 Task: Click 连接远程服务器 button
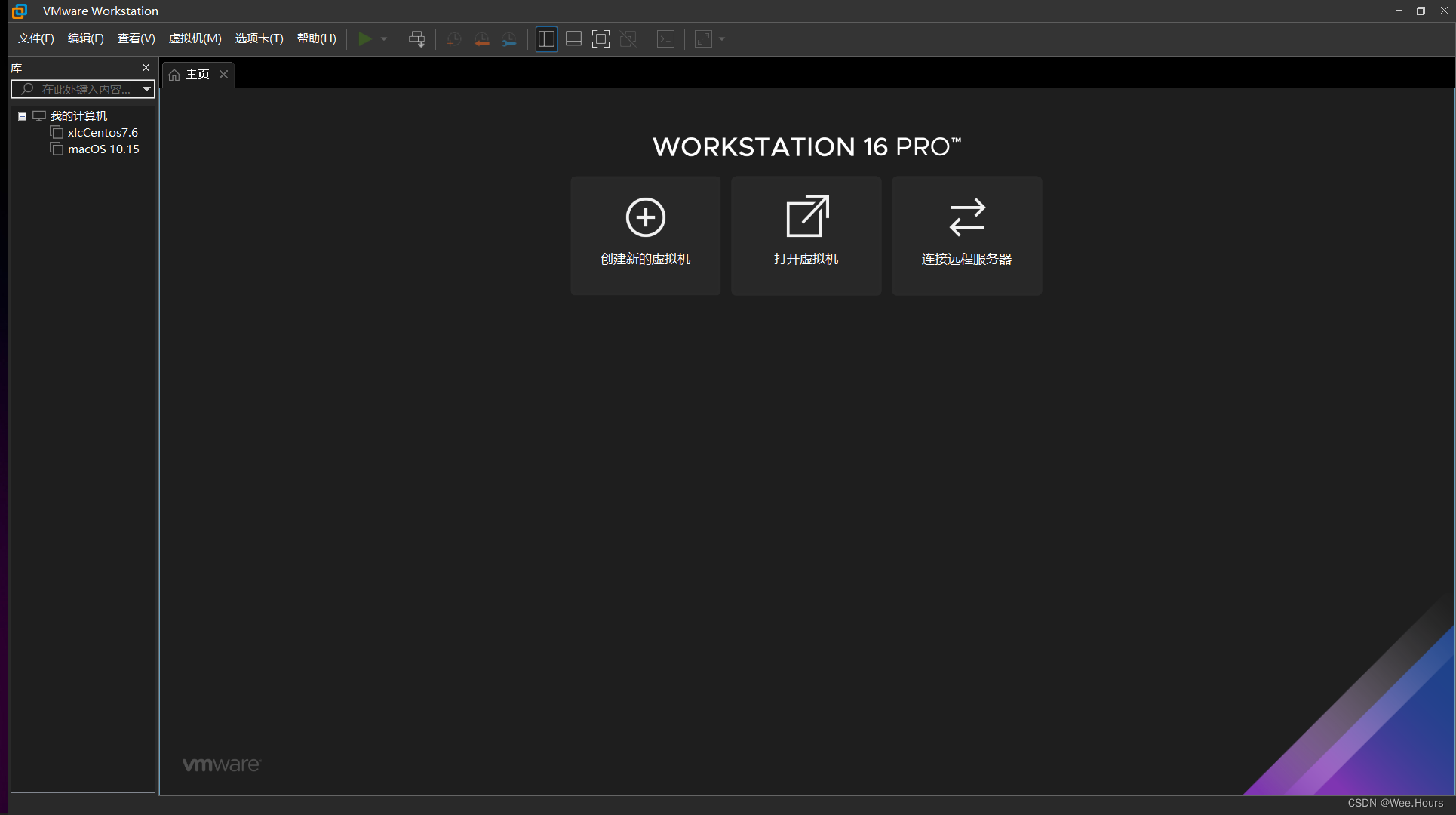(x=966, y=235)
